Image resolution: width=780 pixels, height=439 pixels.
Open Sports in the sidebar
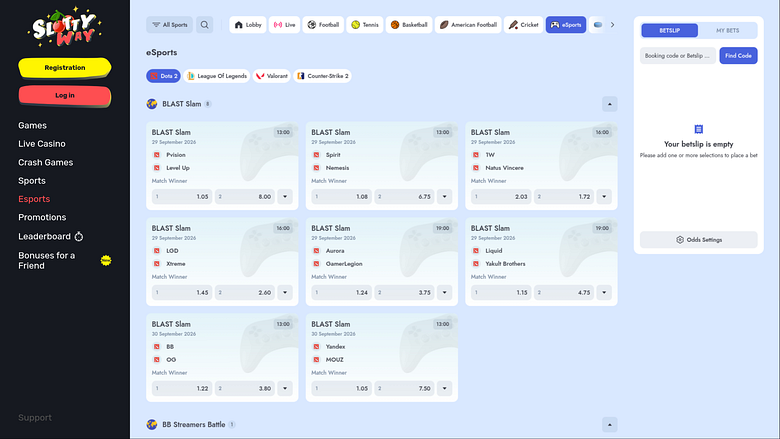click(x=32, y=181)
